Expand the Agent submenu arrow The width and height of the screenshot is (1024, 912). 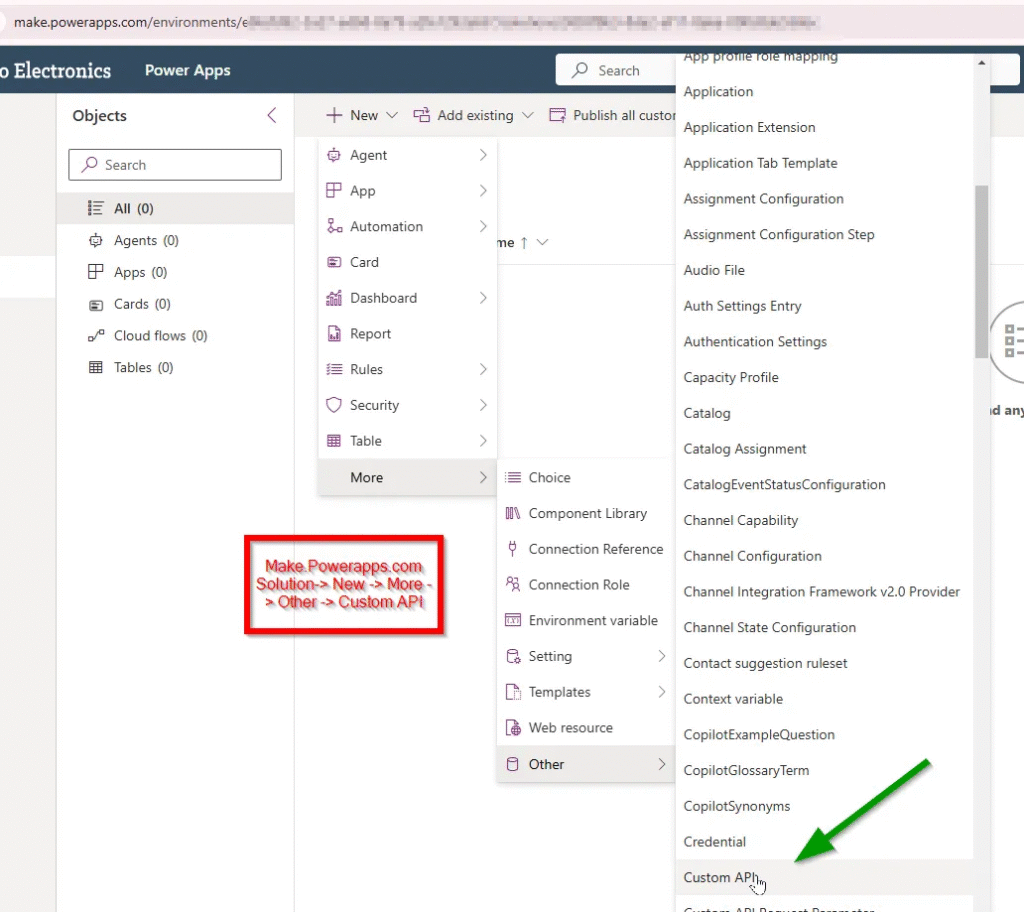(x=483, y=155)
